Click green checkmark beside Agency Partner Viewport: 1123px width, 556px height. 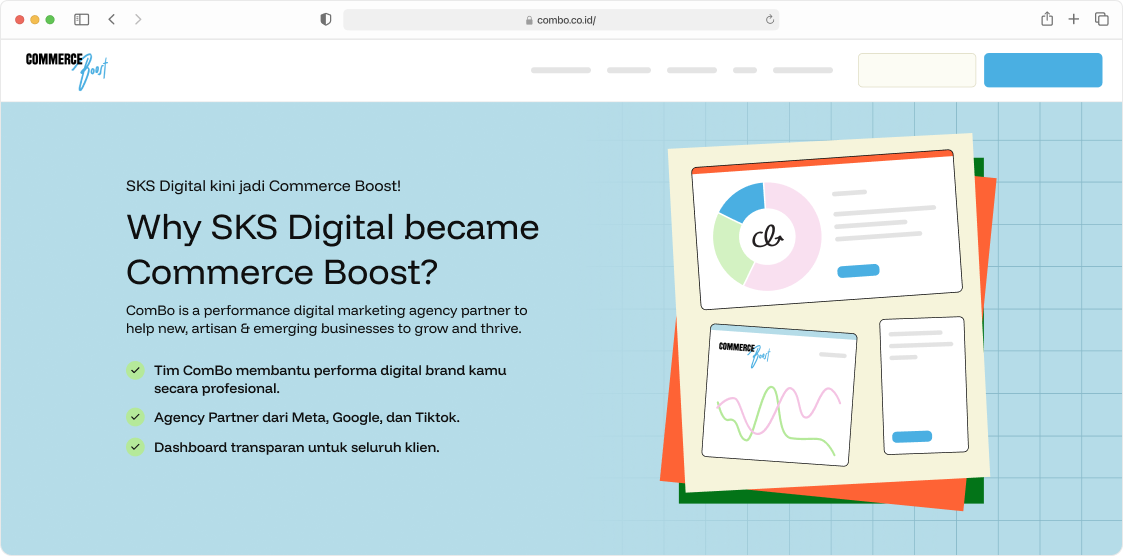[135, 416]
